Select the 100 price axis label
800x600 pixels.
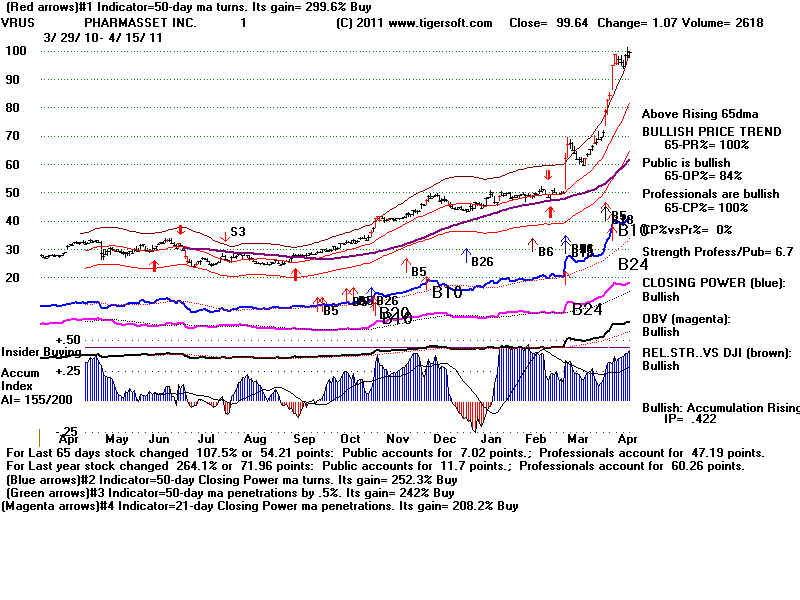tap(16, 51)
